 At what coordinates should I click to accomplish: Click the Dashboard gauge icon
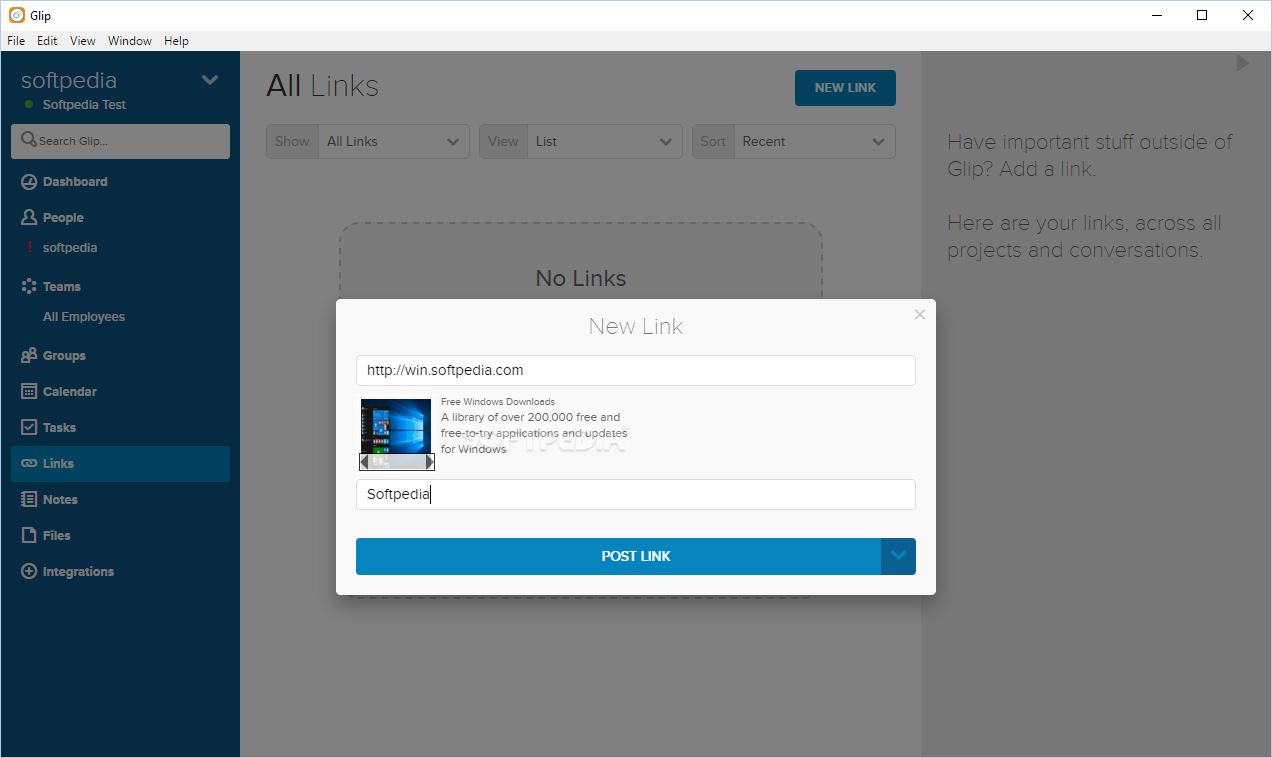(x=29, y=182)
